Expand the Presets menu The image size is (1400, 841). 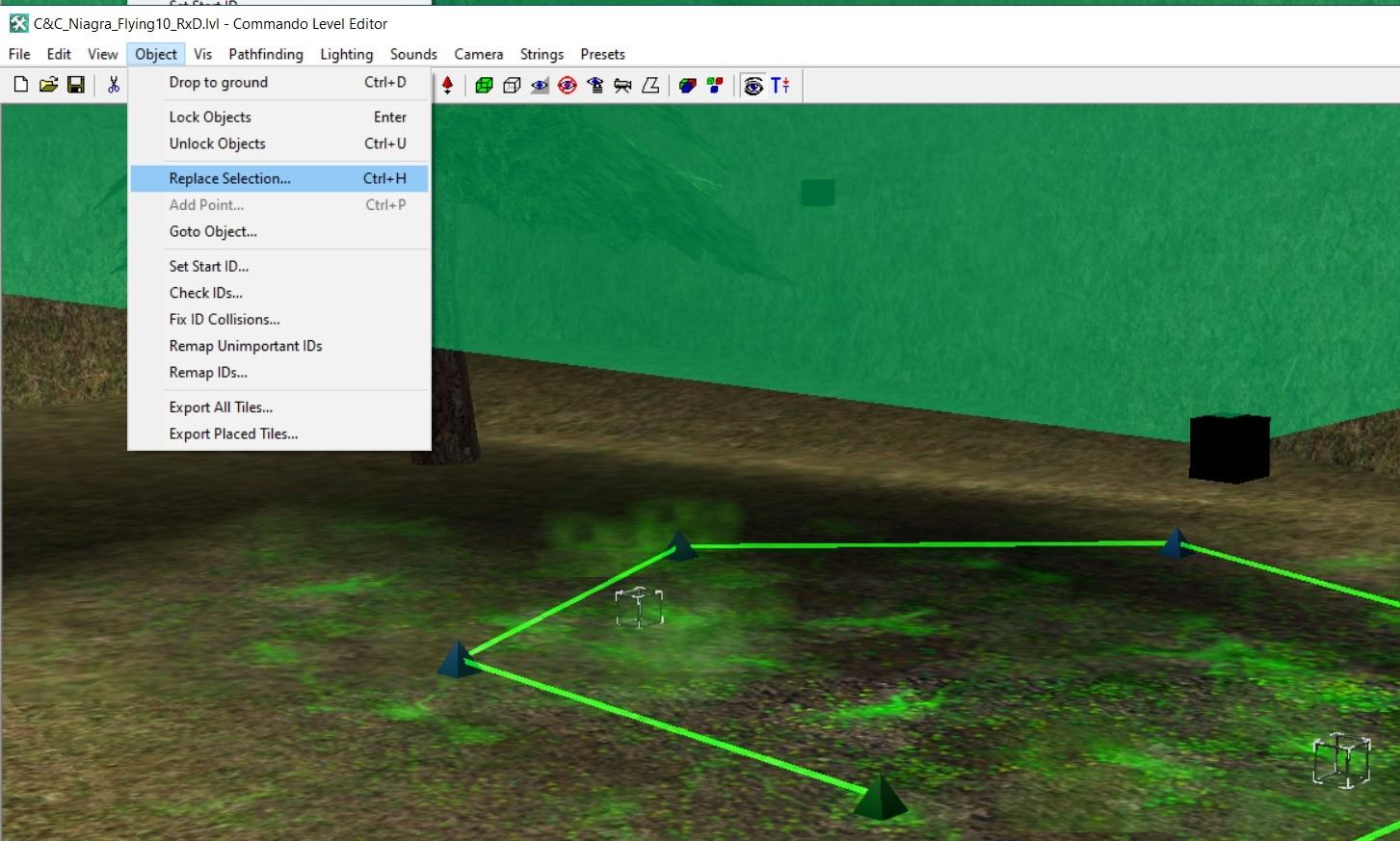click(602, 54)
